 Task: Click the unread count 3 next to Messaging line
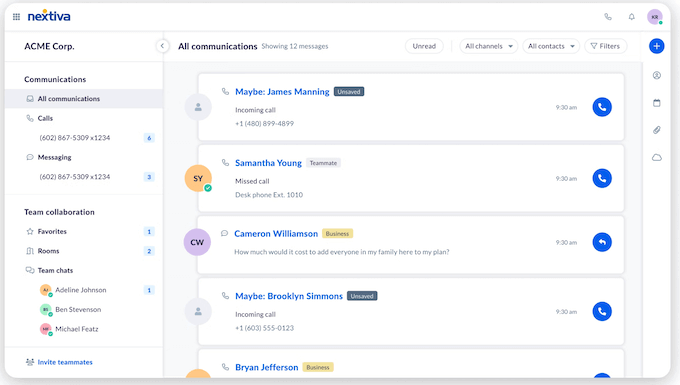[x=149, y=177]
